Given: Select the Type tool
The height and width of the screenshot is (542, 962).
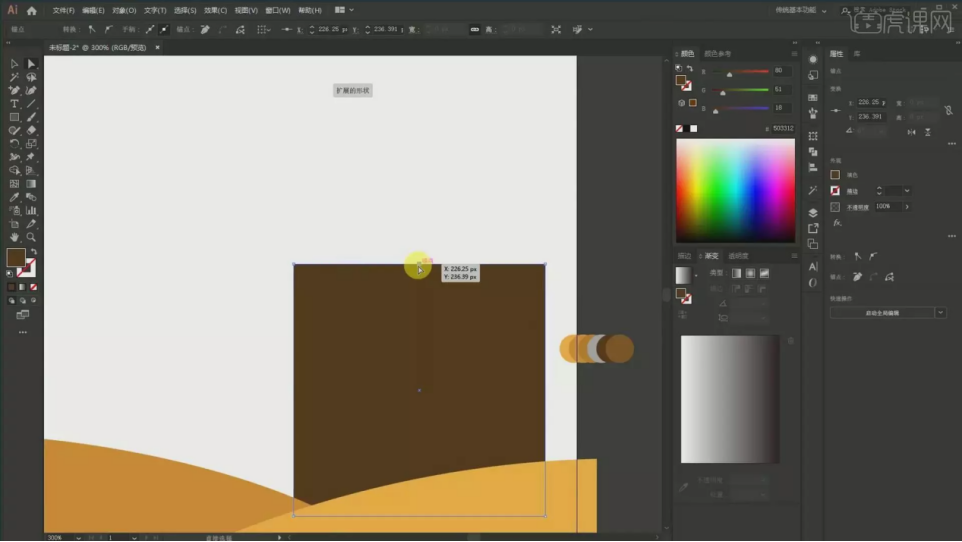Looking at the screenshot, I should point(14,104).
